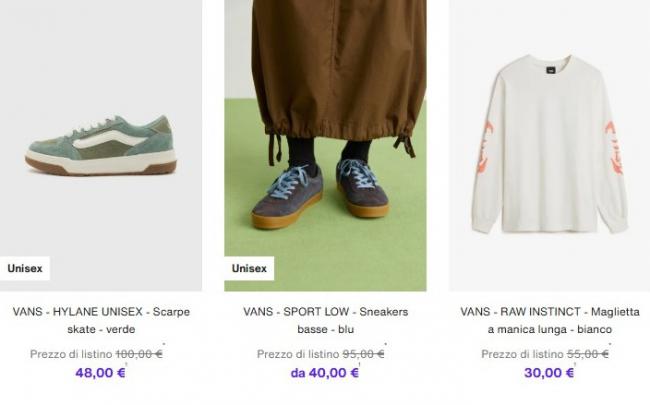Open the VANS - SPORT LOW product title

(x=325, y=320)
